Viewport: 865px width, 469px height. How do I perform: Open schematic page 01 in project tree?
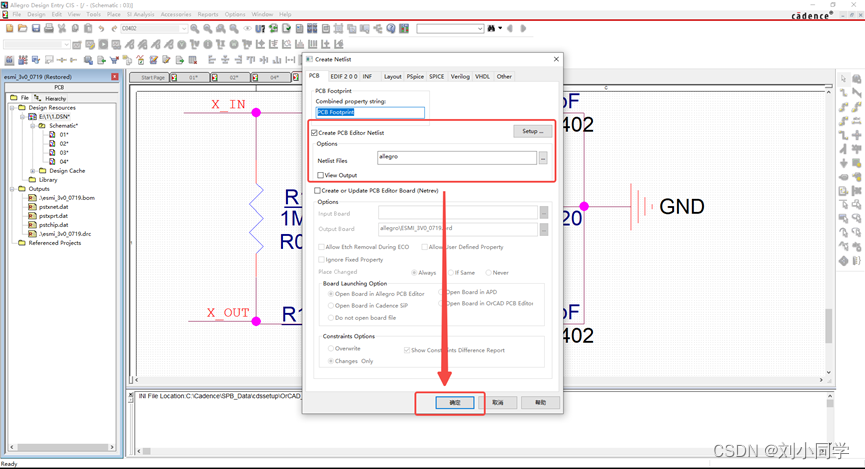point(64,134)
